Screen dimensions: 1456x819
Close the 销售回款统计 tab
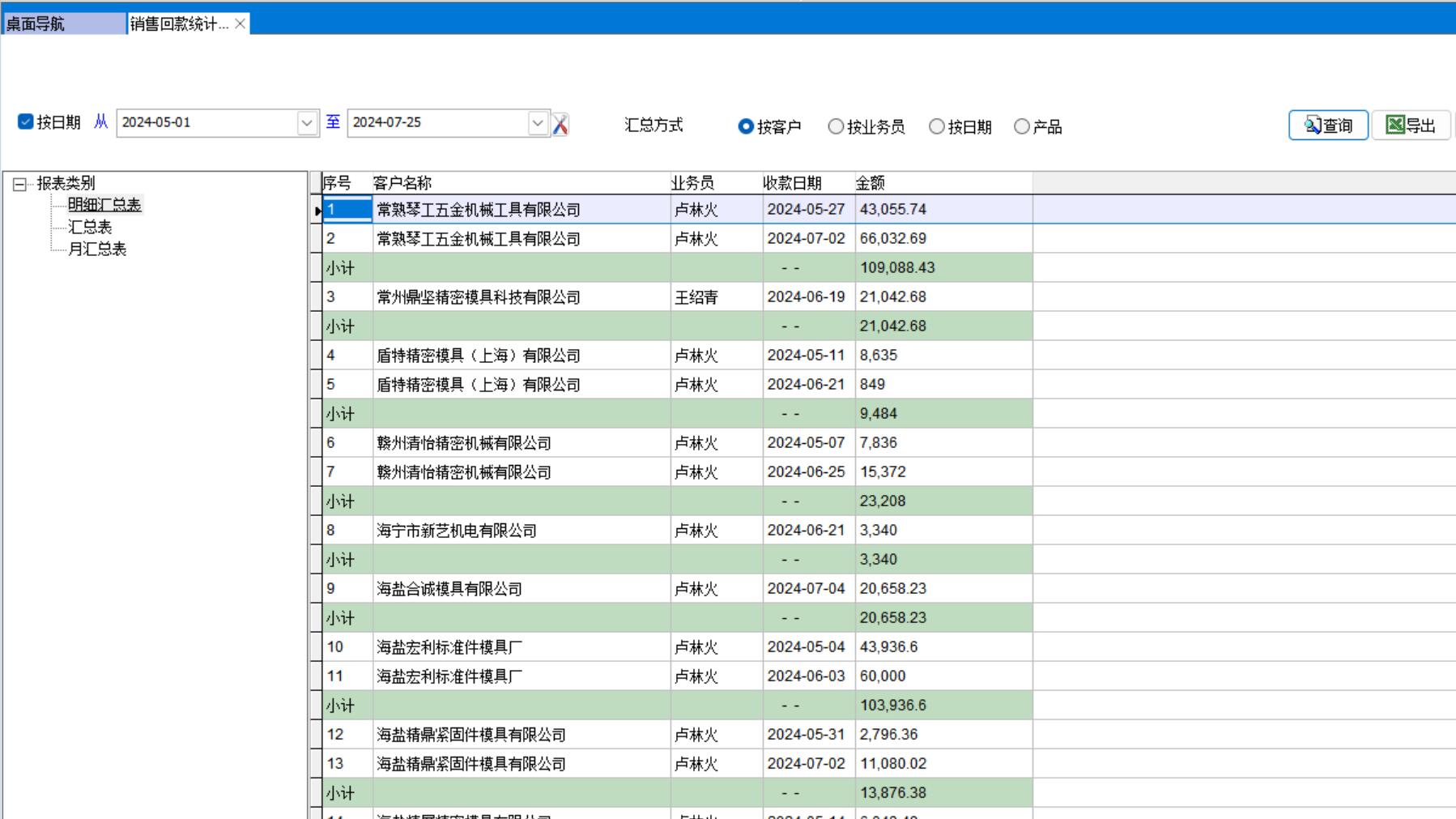coord(240,24)
